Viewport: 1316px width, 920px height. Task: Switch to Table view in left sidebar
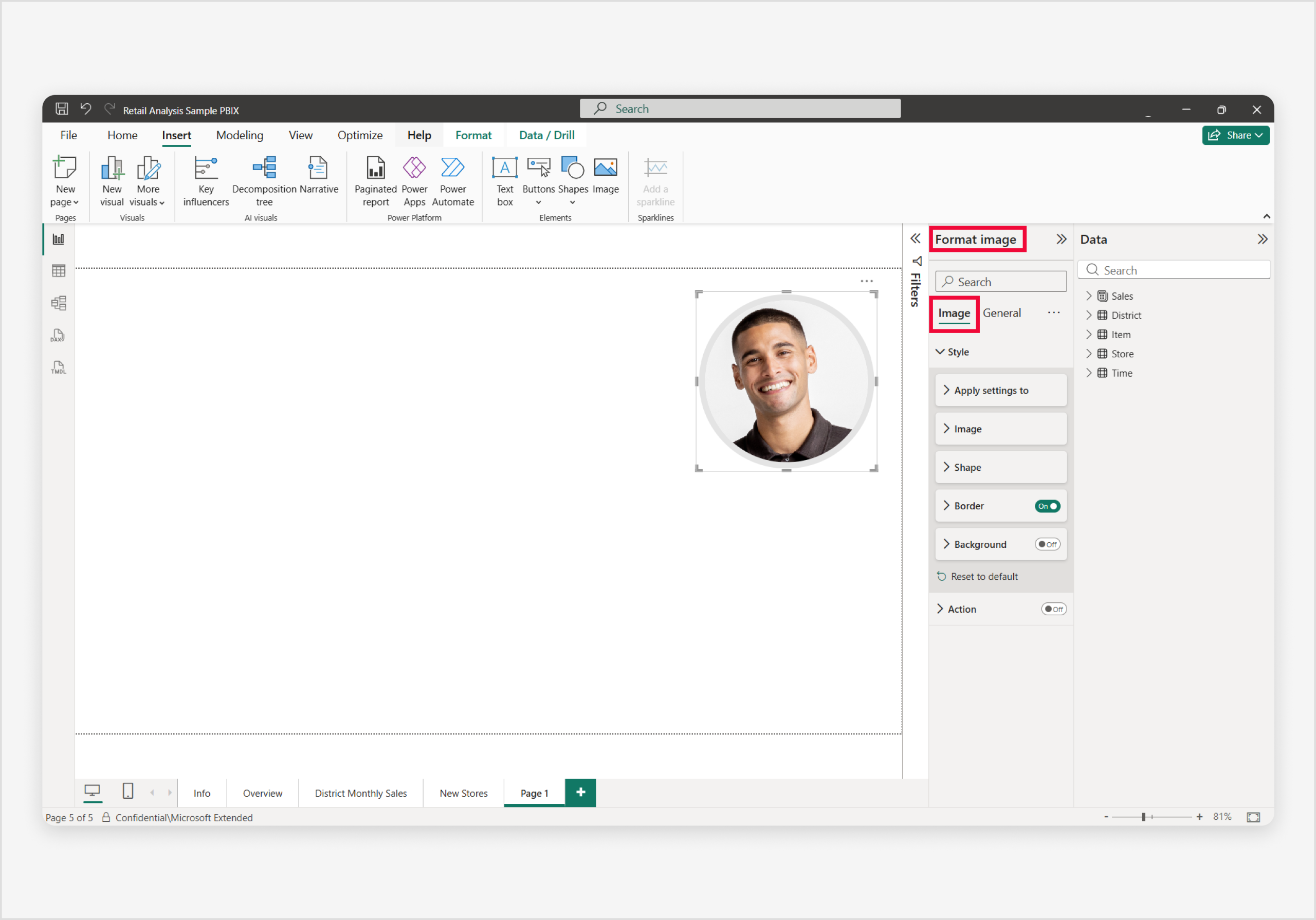click(59, 270)
